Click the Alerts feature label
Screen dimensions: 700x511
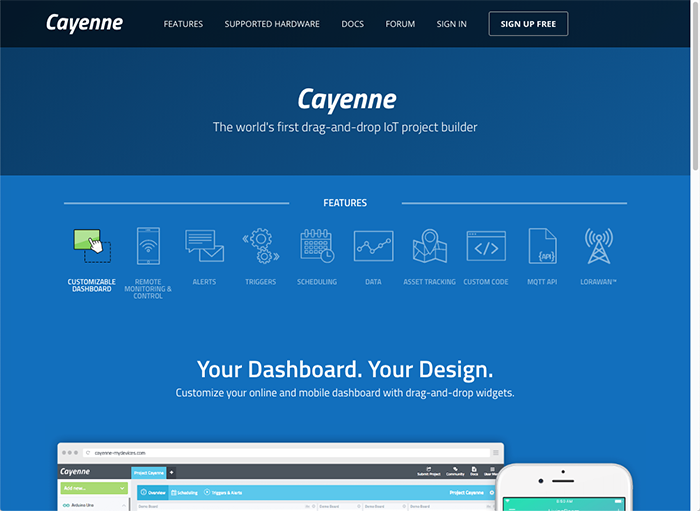click(204, 282)
